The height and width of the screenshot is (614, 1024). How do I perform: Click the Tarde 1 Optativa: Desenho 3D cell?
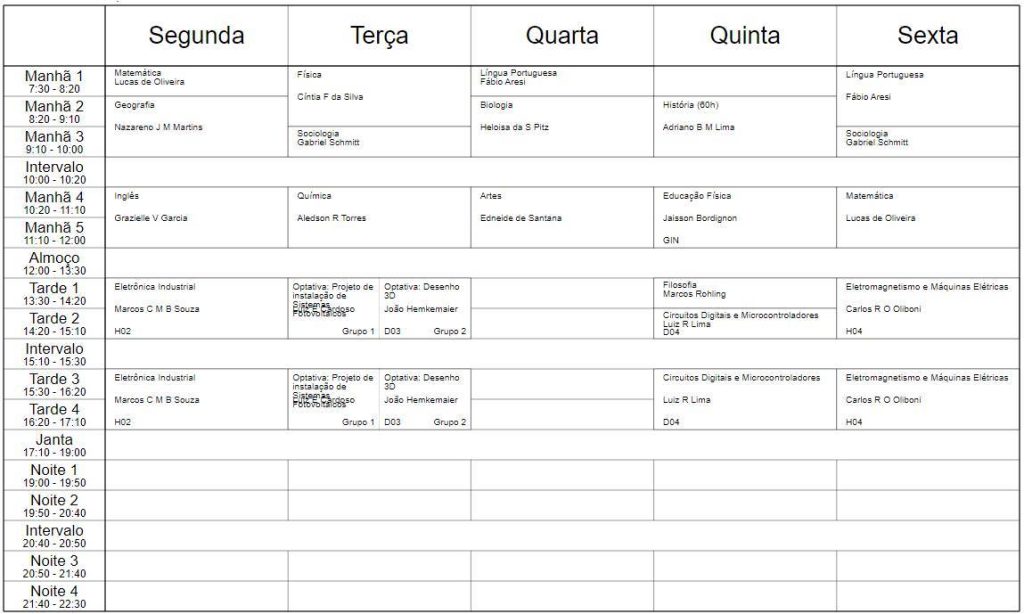pyautogui.click(x=425, y=308)
